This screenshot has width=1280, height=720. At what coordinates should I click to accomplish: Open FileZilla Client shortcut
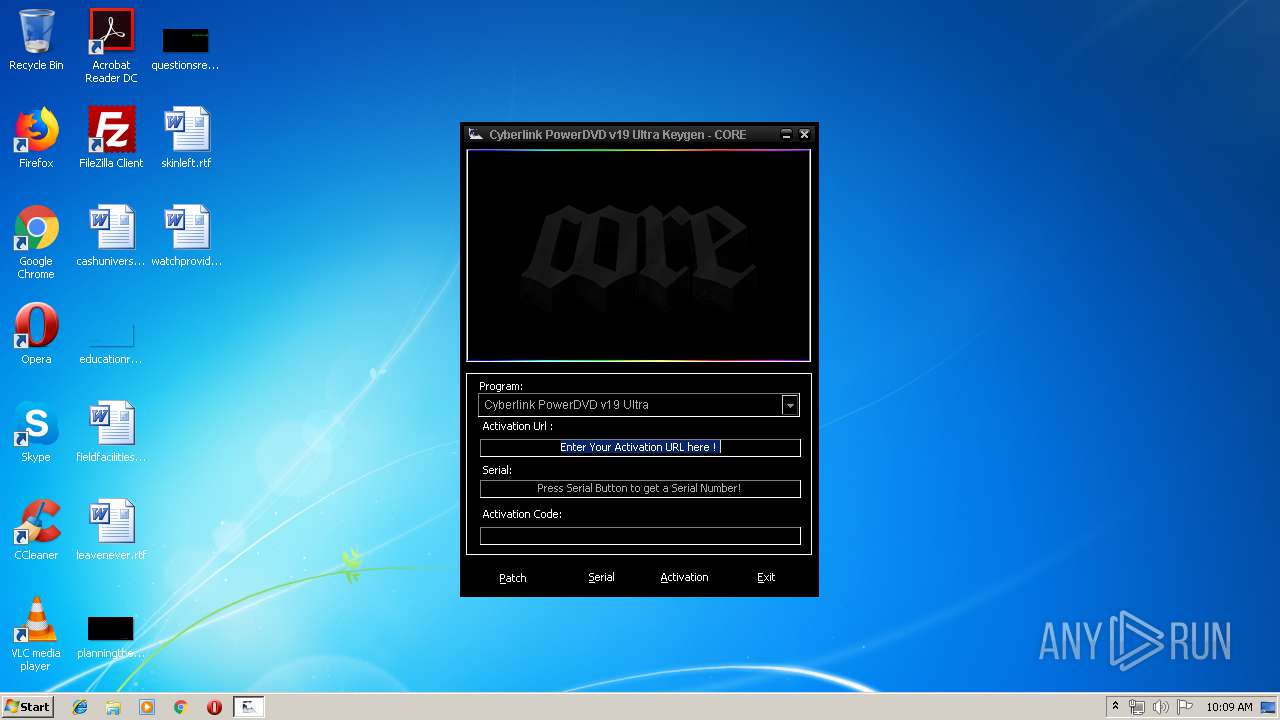pyautogui.click(x=111, y=138)
